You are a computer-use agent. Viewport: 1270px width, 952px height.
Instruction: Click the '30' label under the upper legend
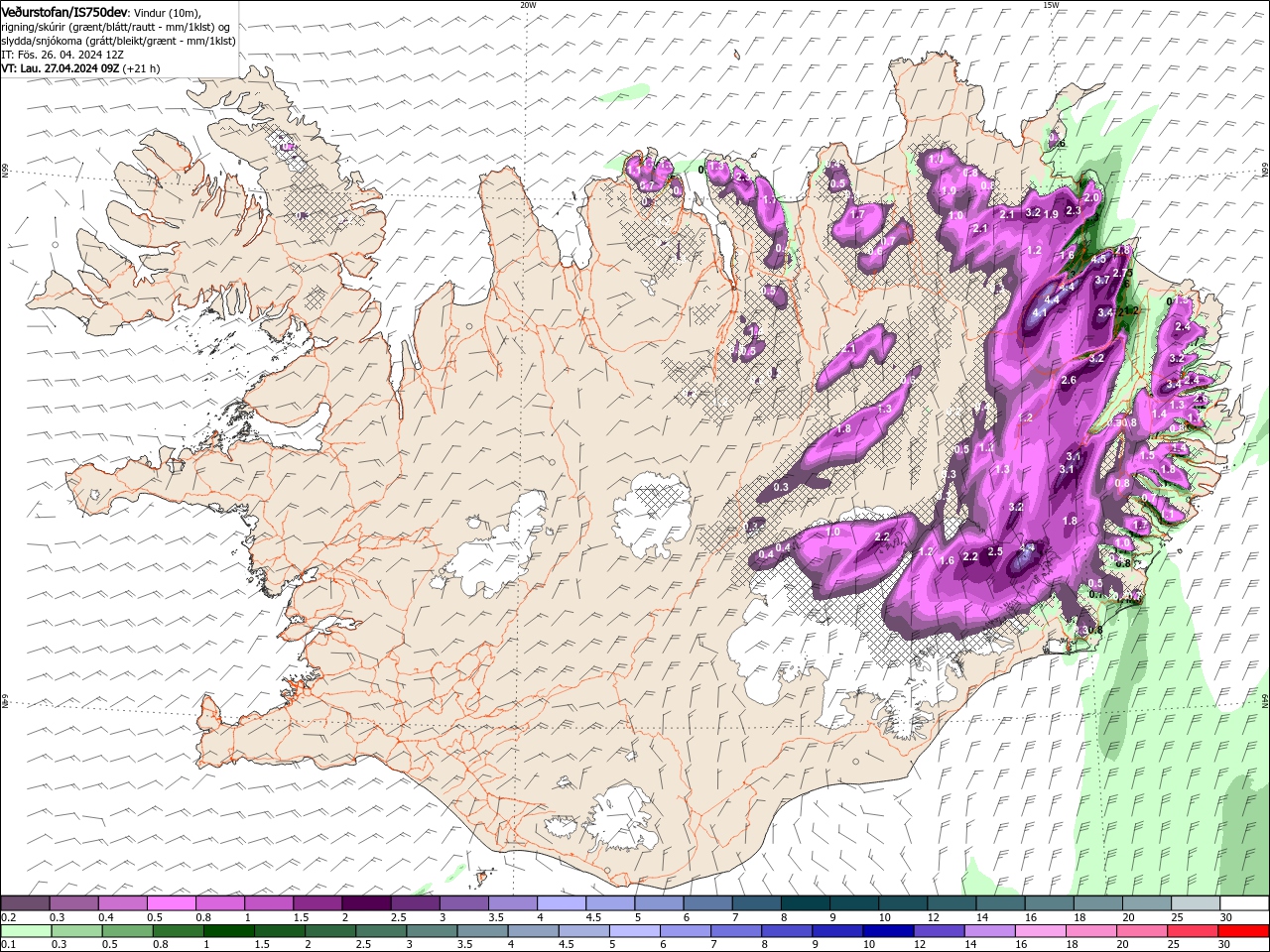pyautogui.click(x=1224, y=917)
